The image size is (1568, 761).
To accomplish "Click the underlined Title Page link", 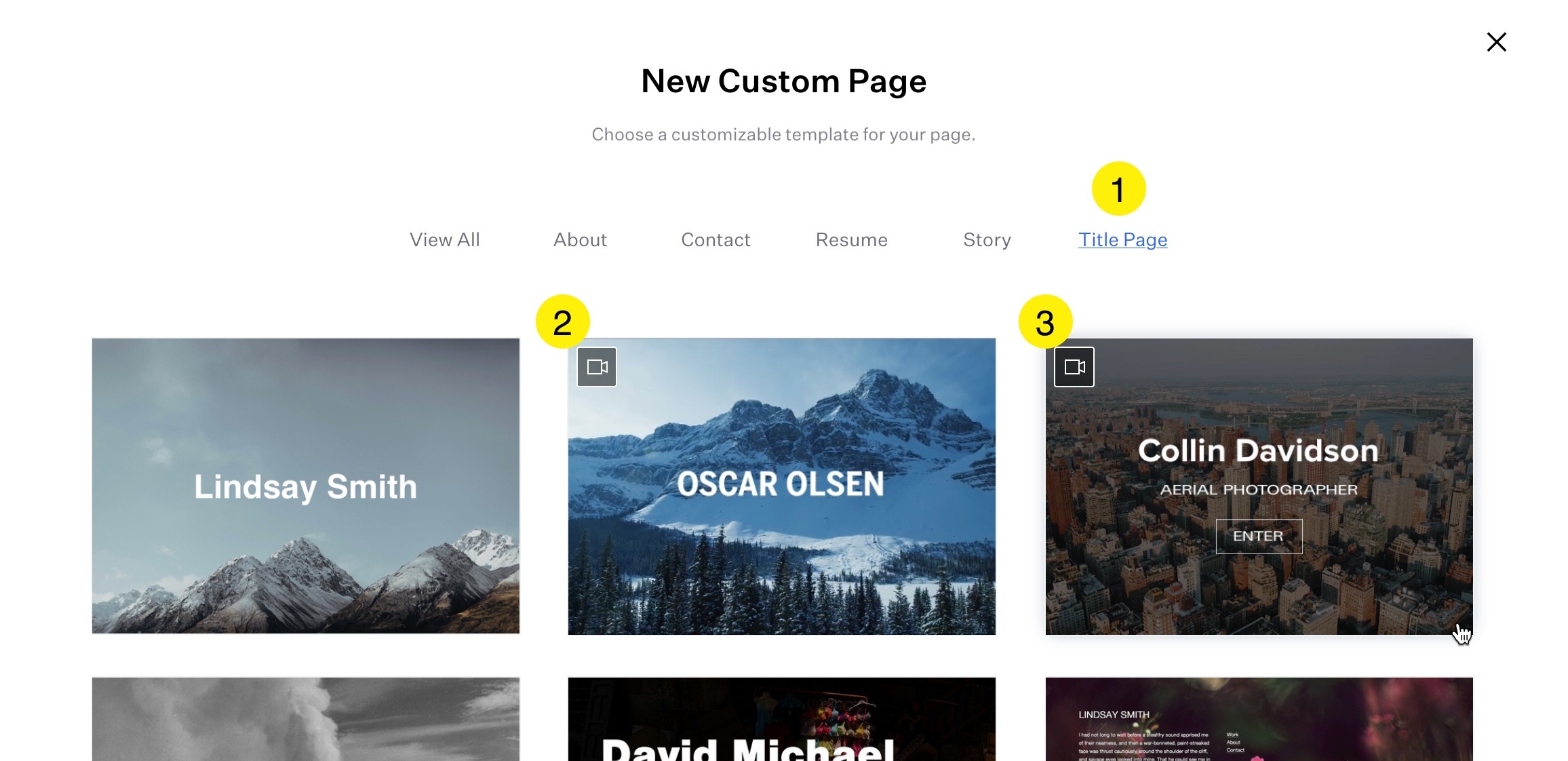I will tap(1122, 240).
